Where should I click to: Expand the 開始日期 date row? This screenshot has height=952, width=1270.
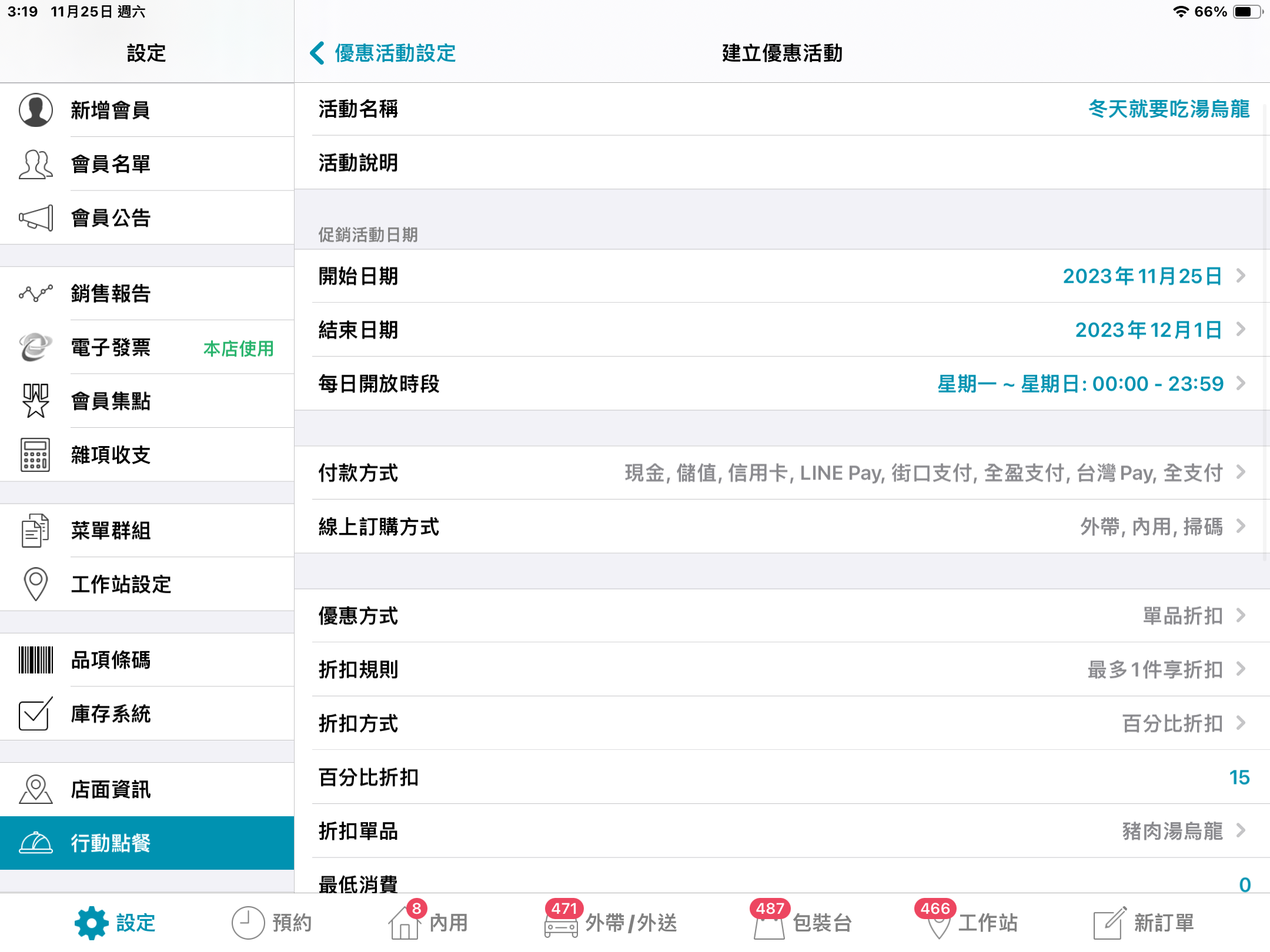782,276
